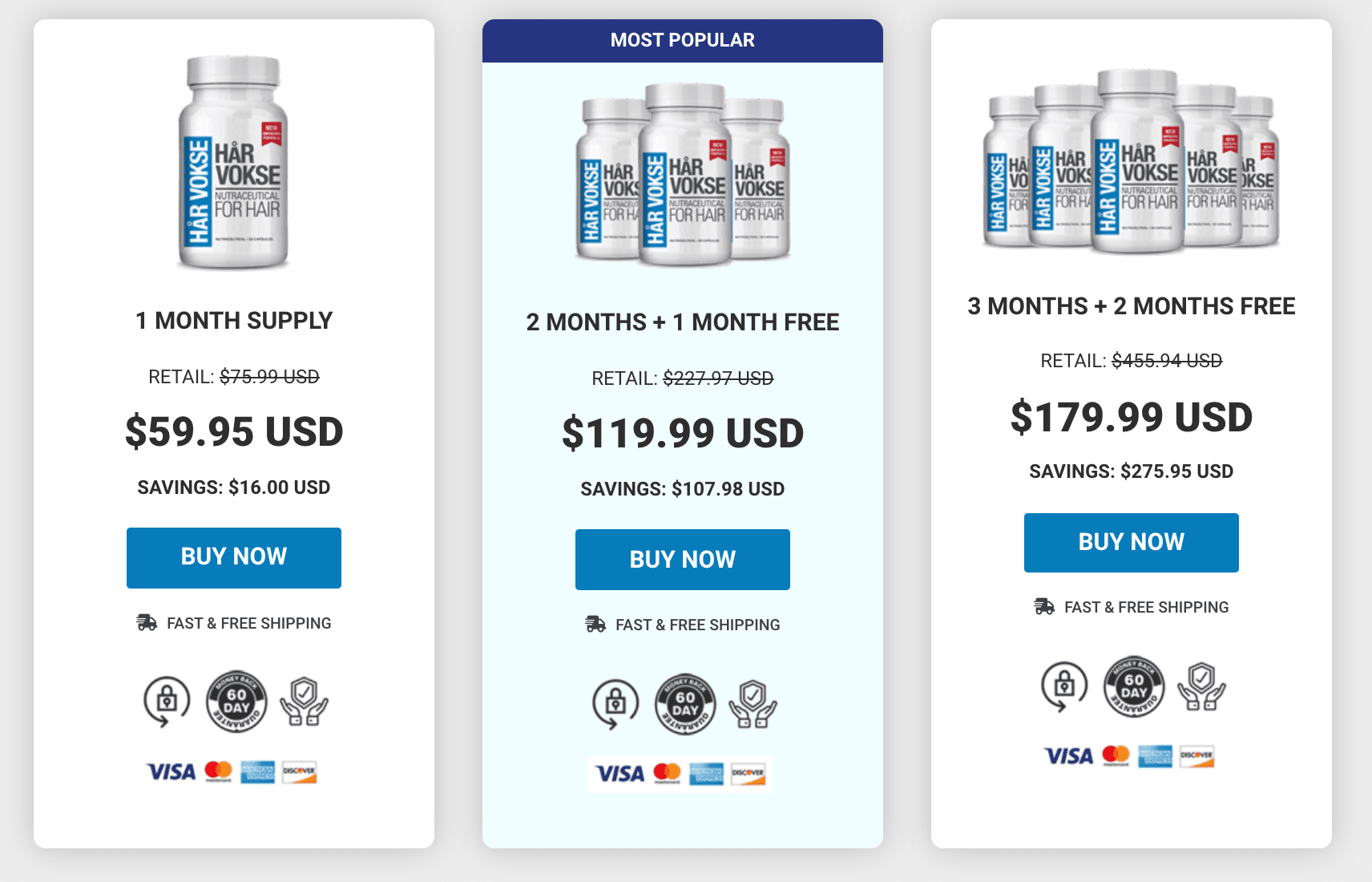Screen dimensions: 1372x882
Task: Click the MOST POPULAR banner
Action: 683,40
